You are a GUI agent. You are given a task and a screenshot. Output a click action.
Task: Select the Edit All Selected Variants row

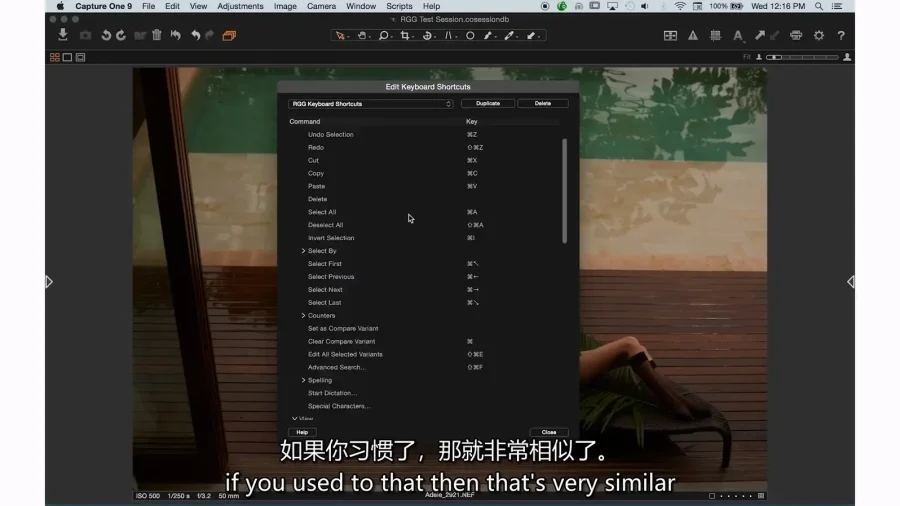tap(425, 354)
